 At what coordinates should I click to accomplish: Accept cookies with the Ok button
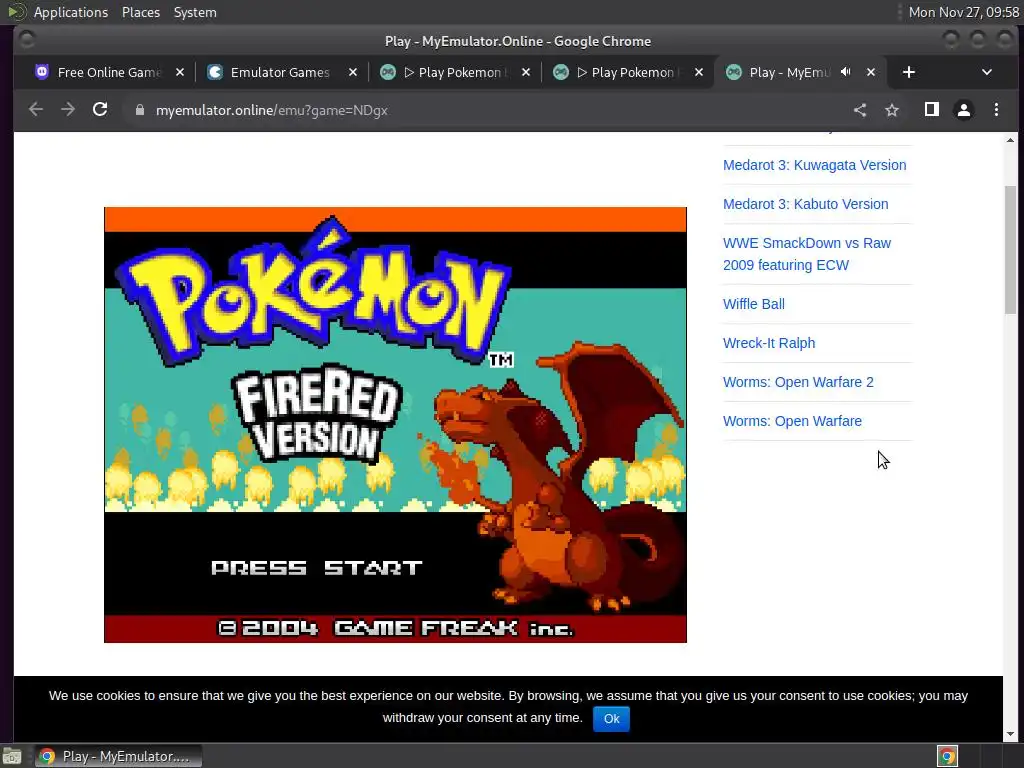click(x=611, y=718)
